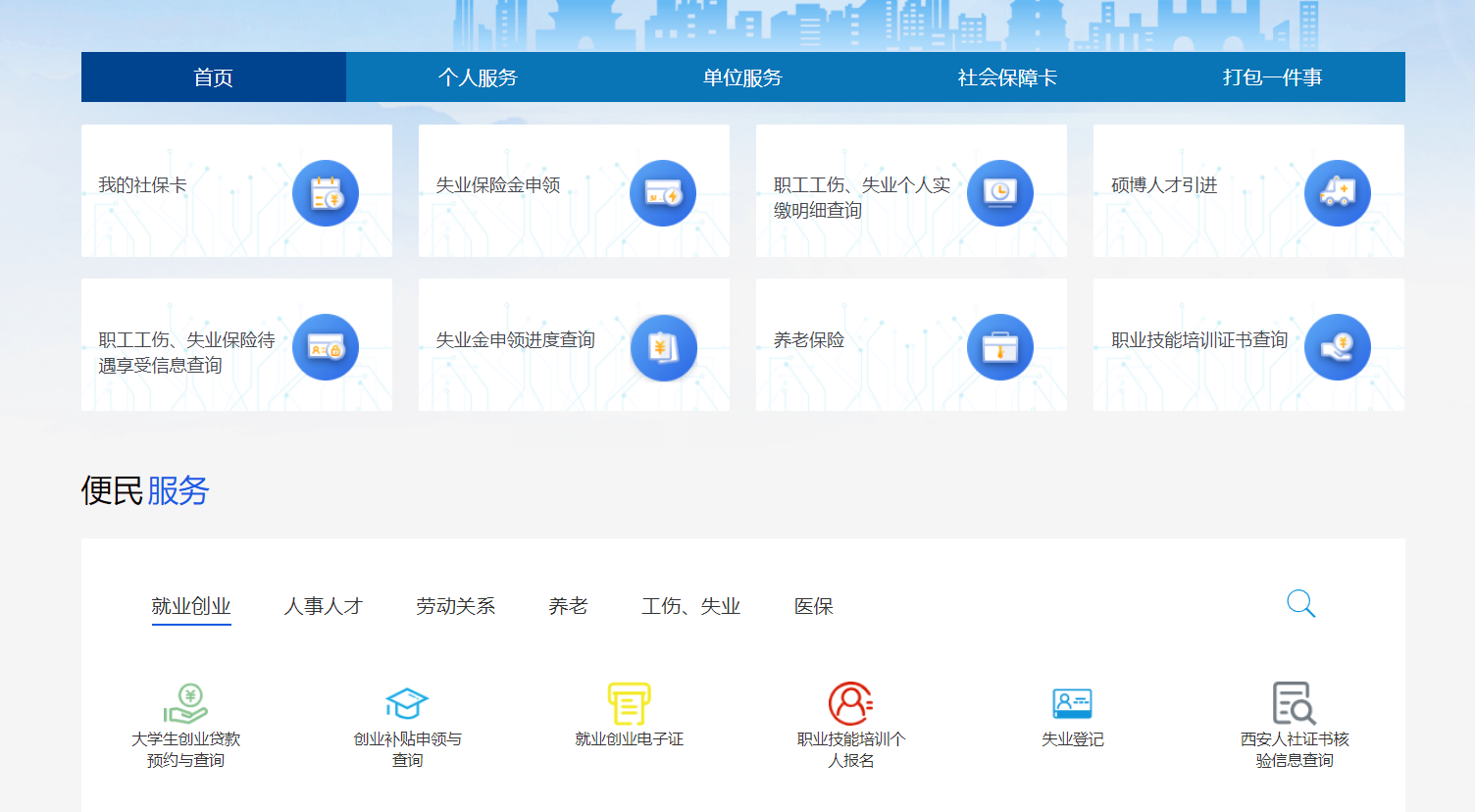Screen dimensions: 1475x812
Task: Open 单位服务 in navigation bar
Action: [742, 77]
